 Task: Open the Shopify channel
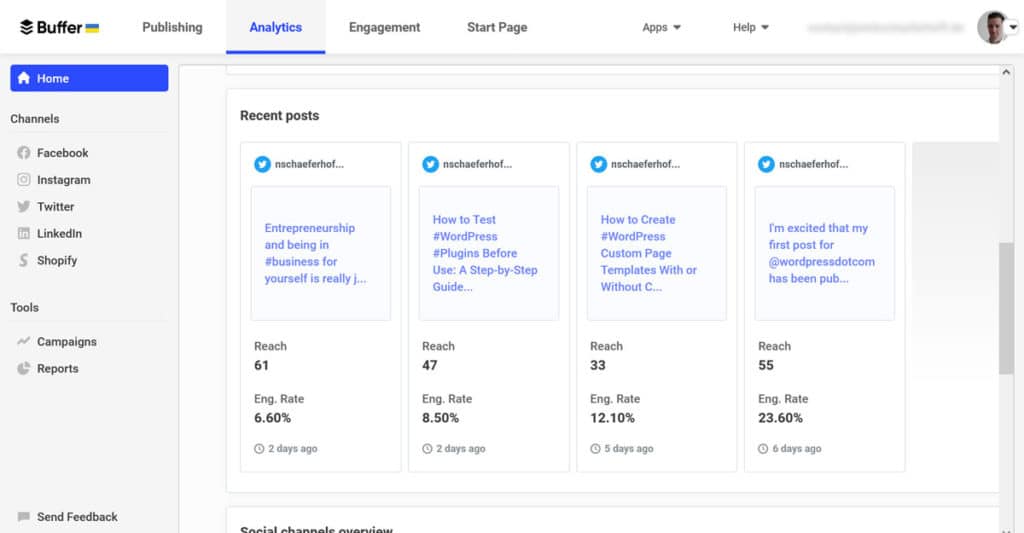tap(57, 260)
